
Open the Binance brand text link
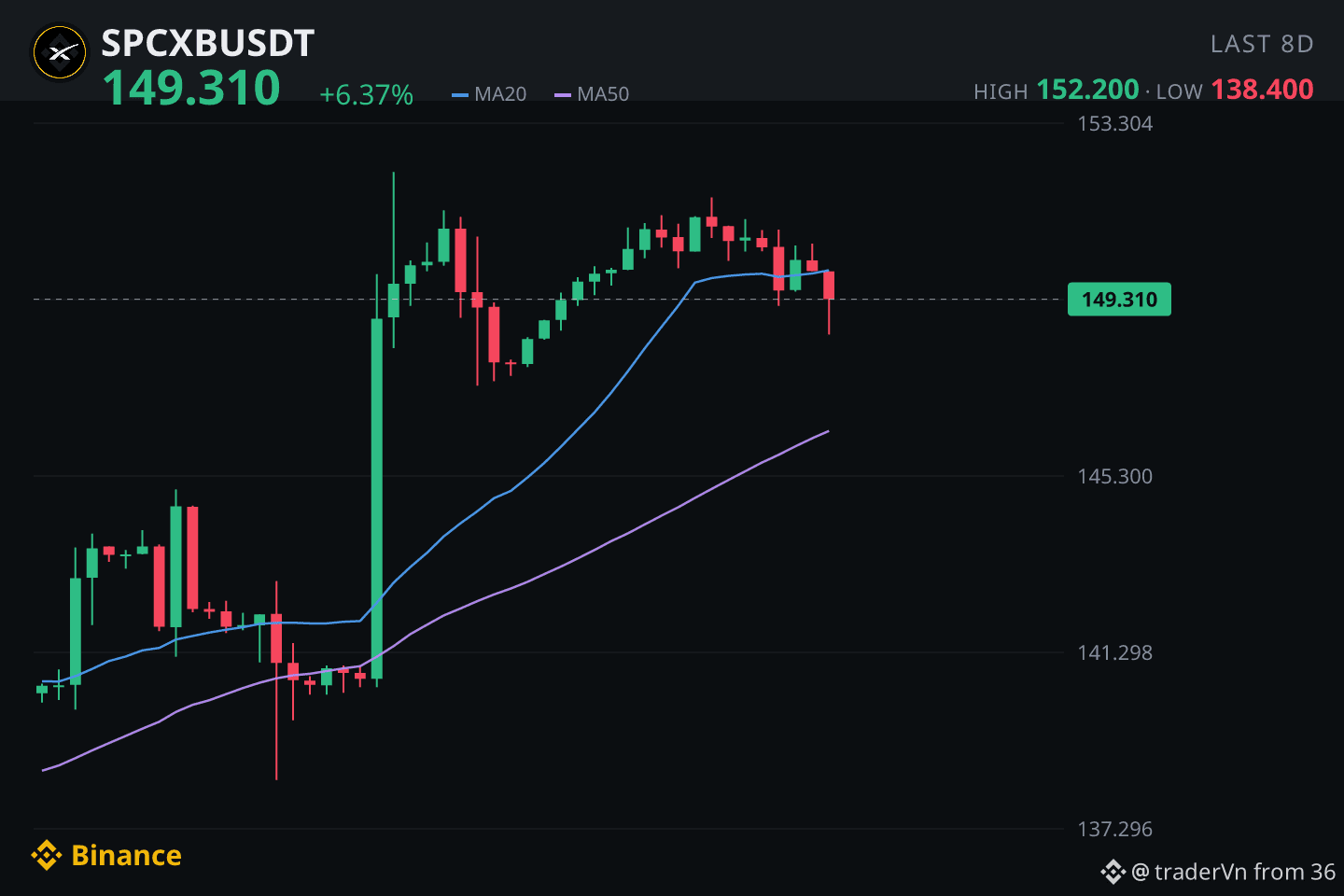pos(126,855)
